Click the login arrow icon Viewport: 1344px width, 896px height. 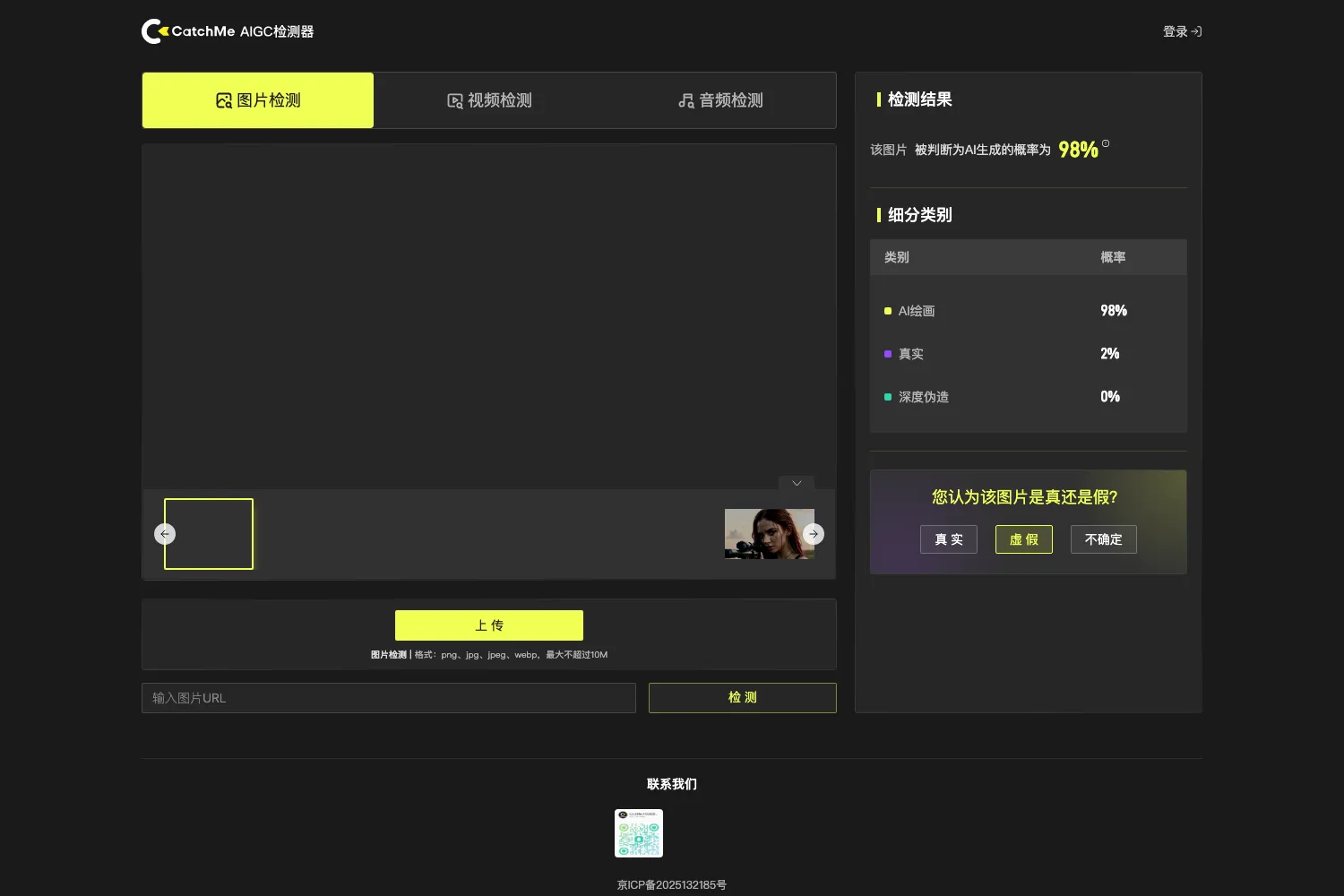[1196, 31]
